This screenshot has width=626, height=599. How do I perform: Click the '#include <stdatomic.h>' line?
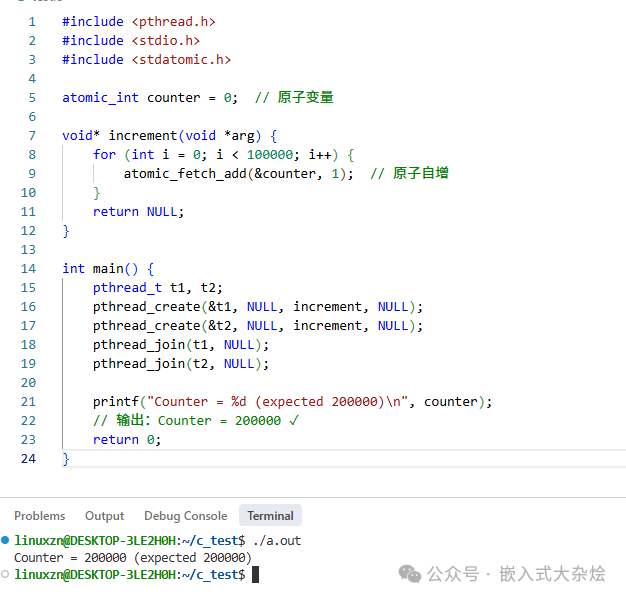[147, 60]
